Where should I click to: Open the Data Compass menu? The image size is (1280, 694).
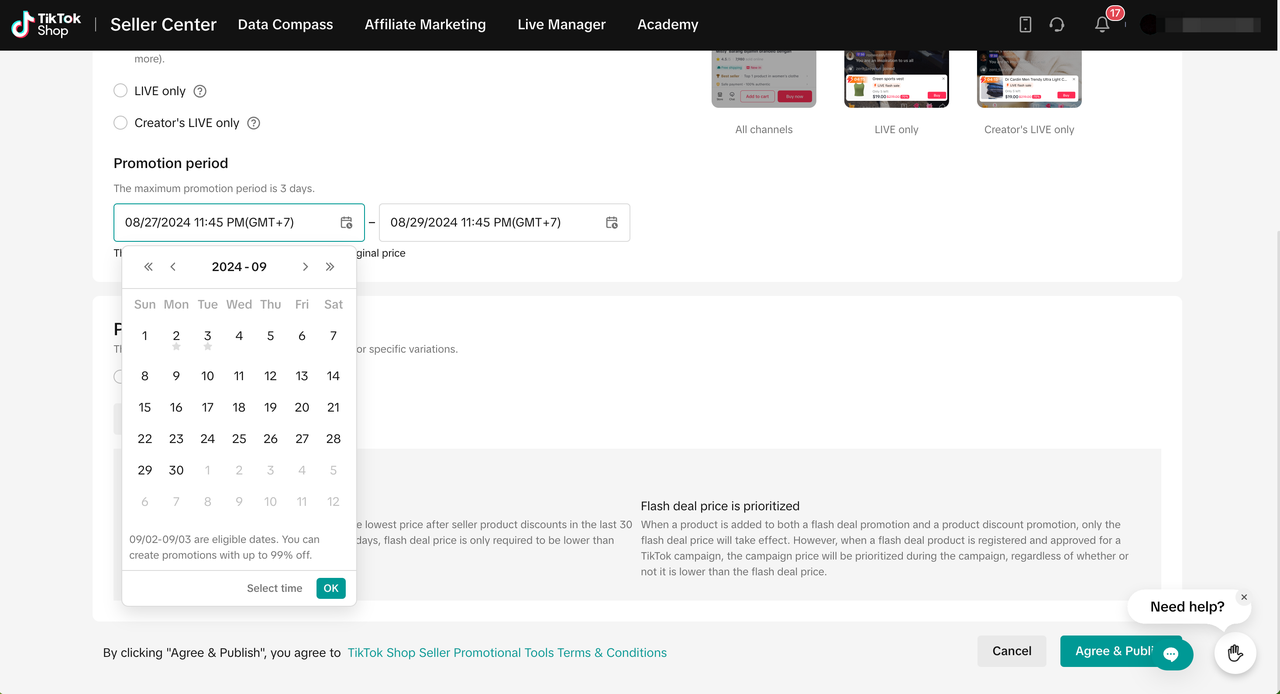click(x=285, y=25)
